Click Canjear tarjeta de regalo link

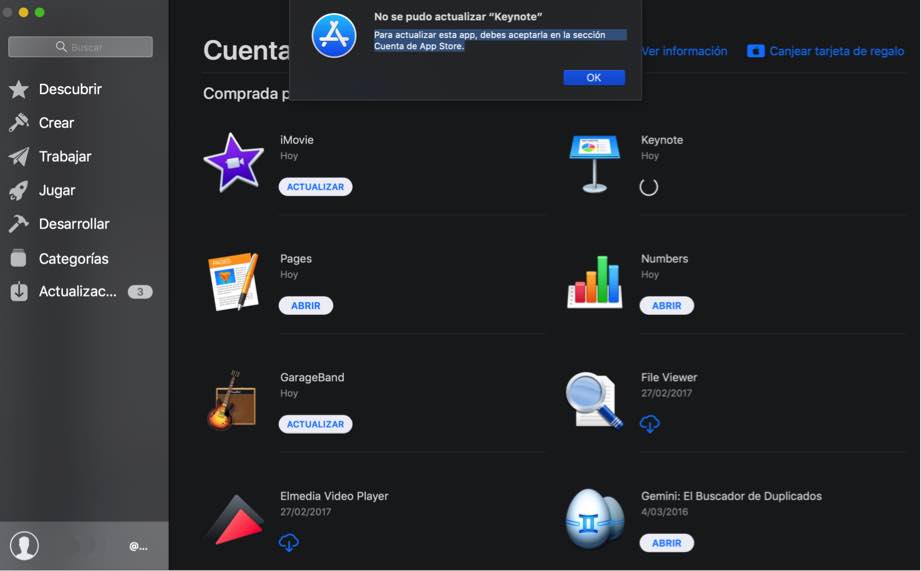pyautogui.click(x=836, y=51)
